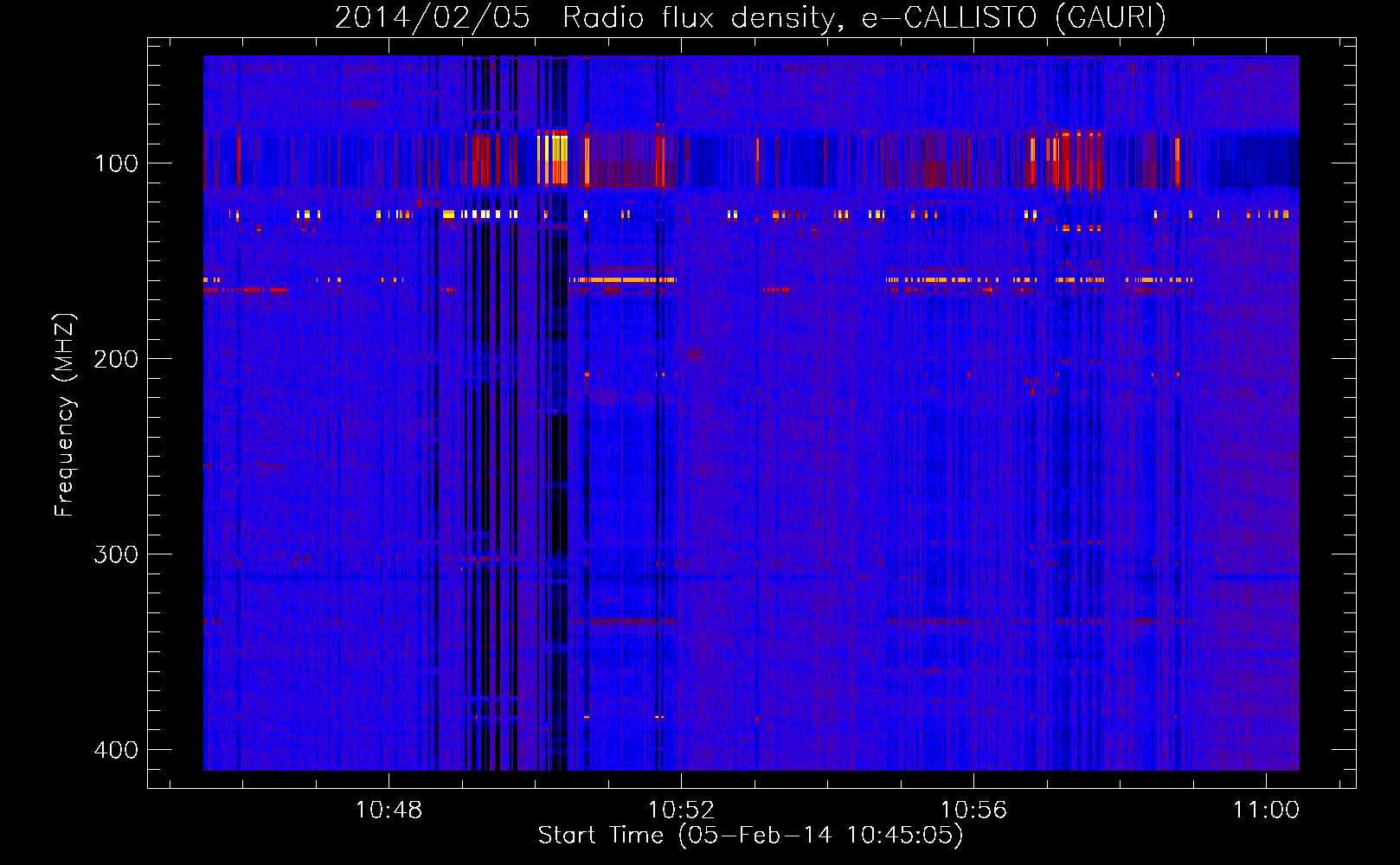Click the 400 frequency tick label

tap(116, 750)
